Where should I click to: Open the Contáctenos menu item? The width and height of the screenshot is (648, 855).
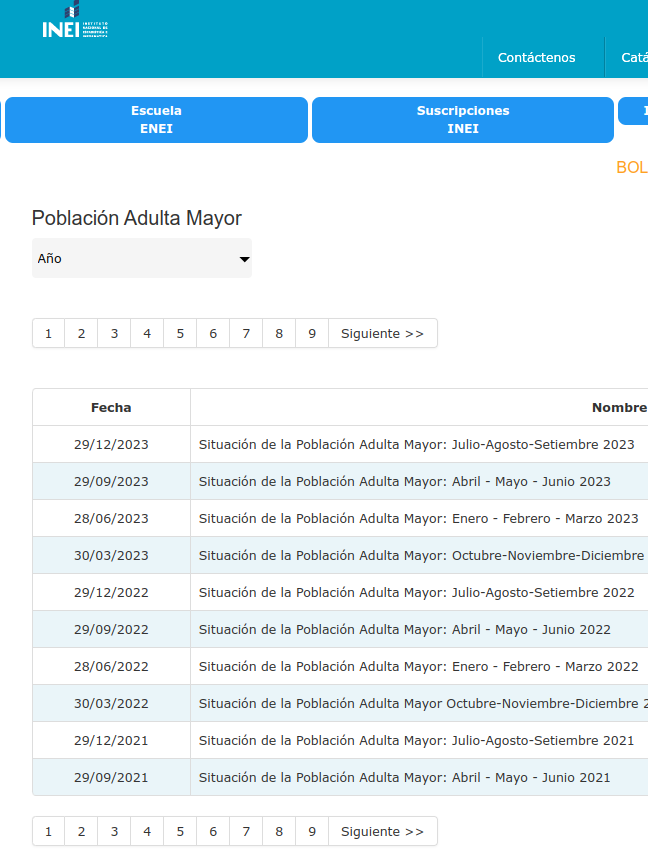point(537,58)
